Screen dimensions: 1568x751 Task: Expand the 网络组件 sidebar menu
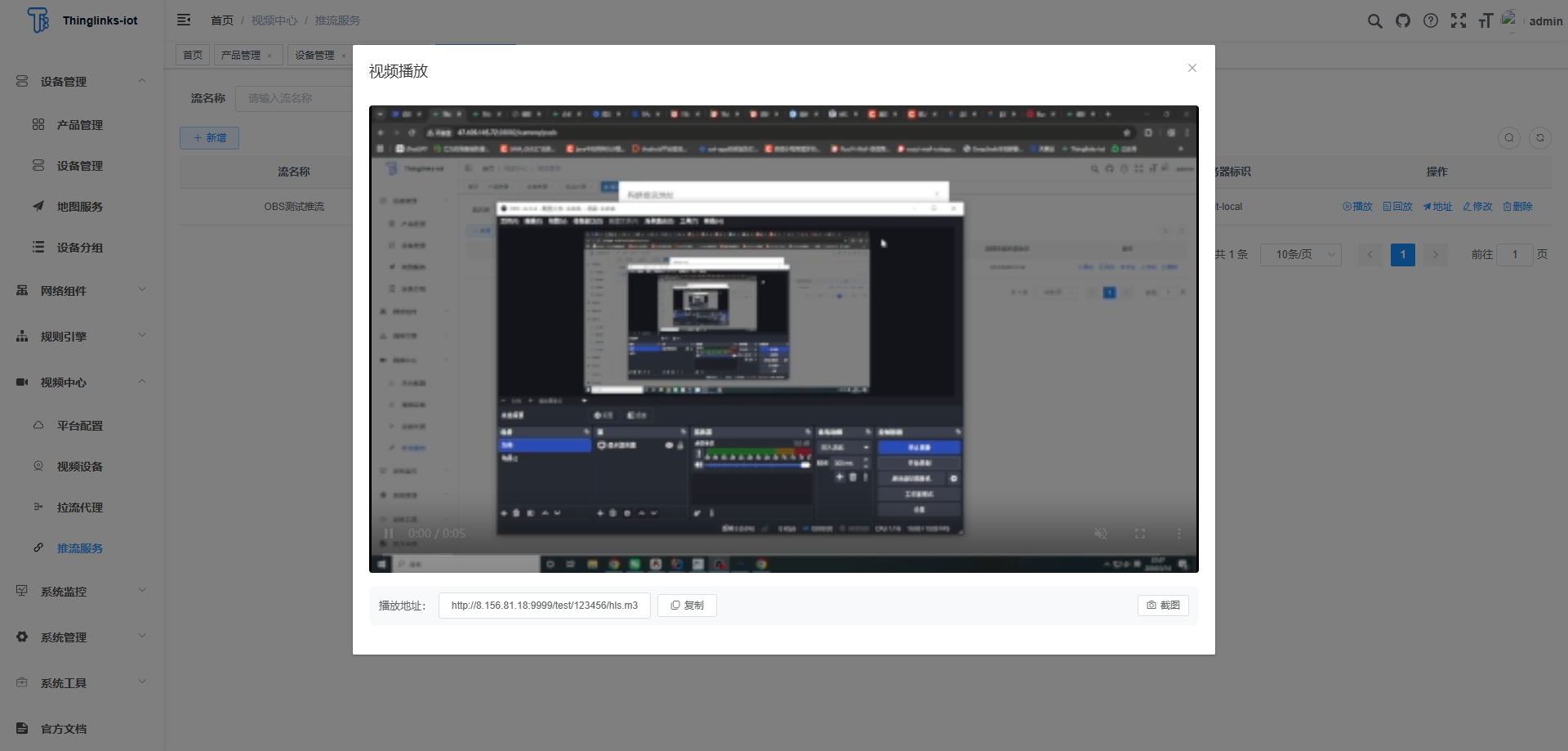82,291
